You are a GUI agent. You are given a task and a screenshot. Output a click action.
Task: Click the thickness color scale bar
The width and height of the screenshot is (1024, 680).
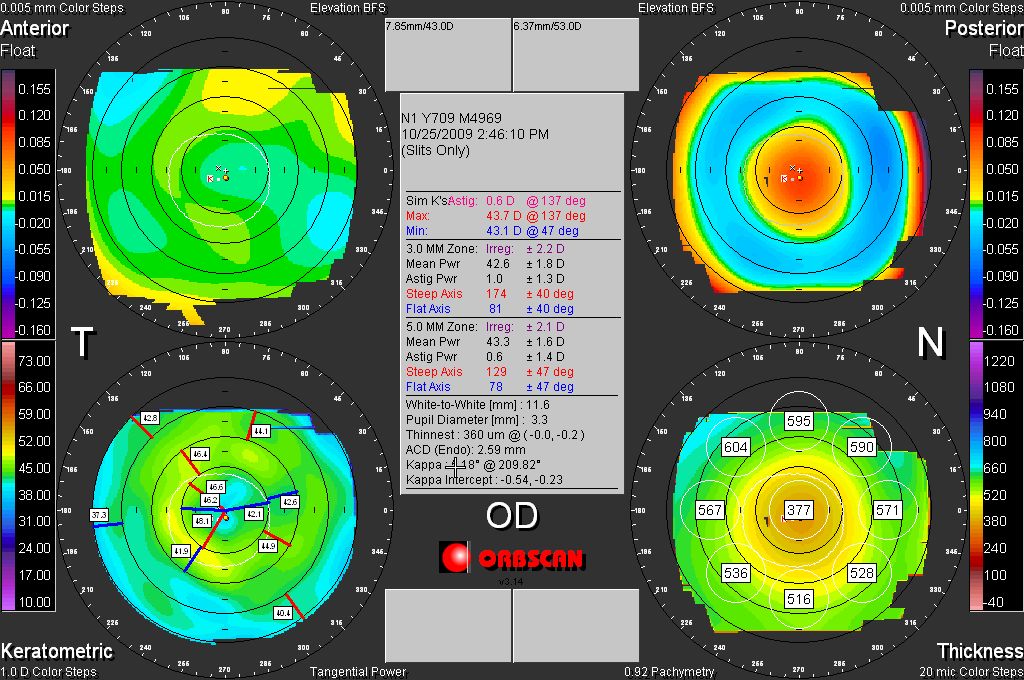click(x=977, y=475)
